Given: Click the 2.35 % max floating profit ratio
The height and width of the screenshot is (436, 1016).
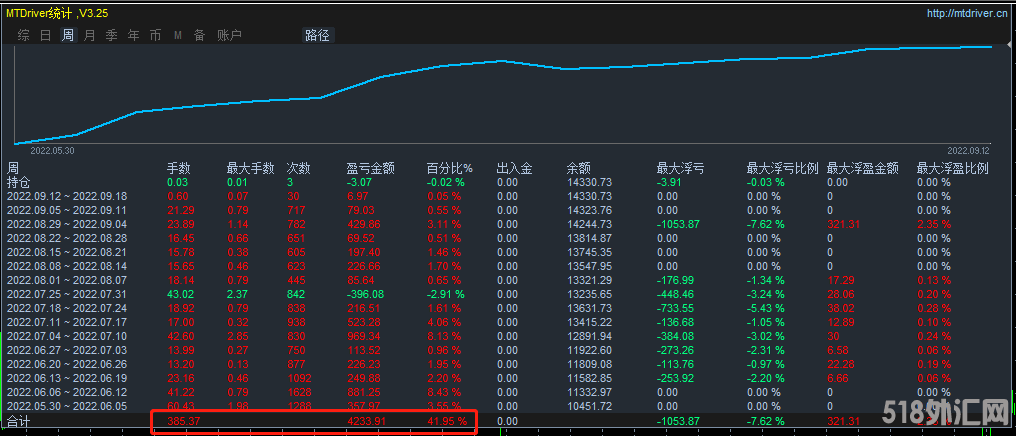Looking at the screenshot, I should point(934,224).
